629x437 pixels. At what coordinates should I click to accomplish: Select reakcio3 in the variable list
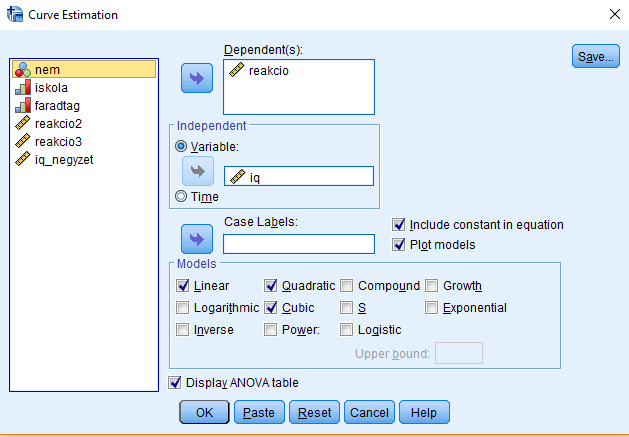click(x=84, y=142)
